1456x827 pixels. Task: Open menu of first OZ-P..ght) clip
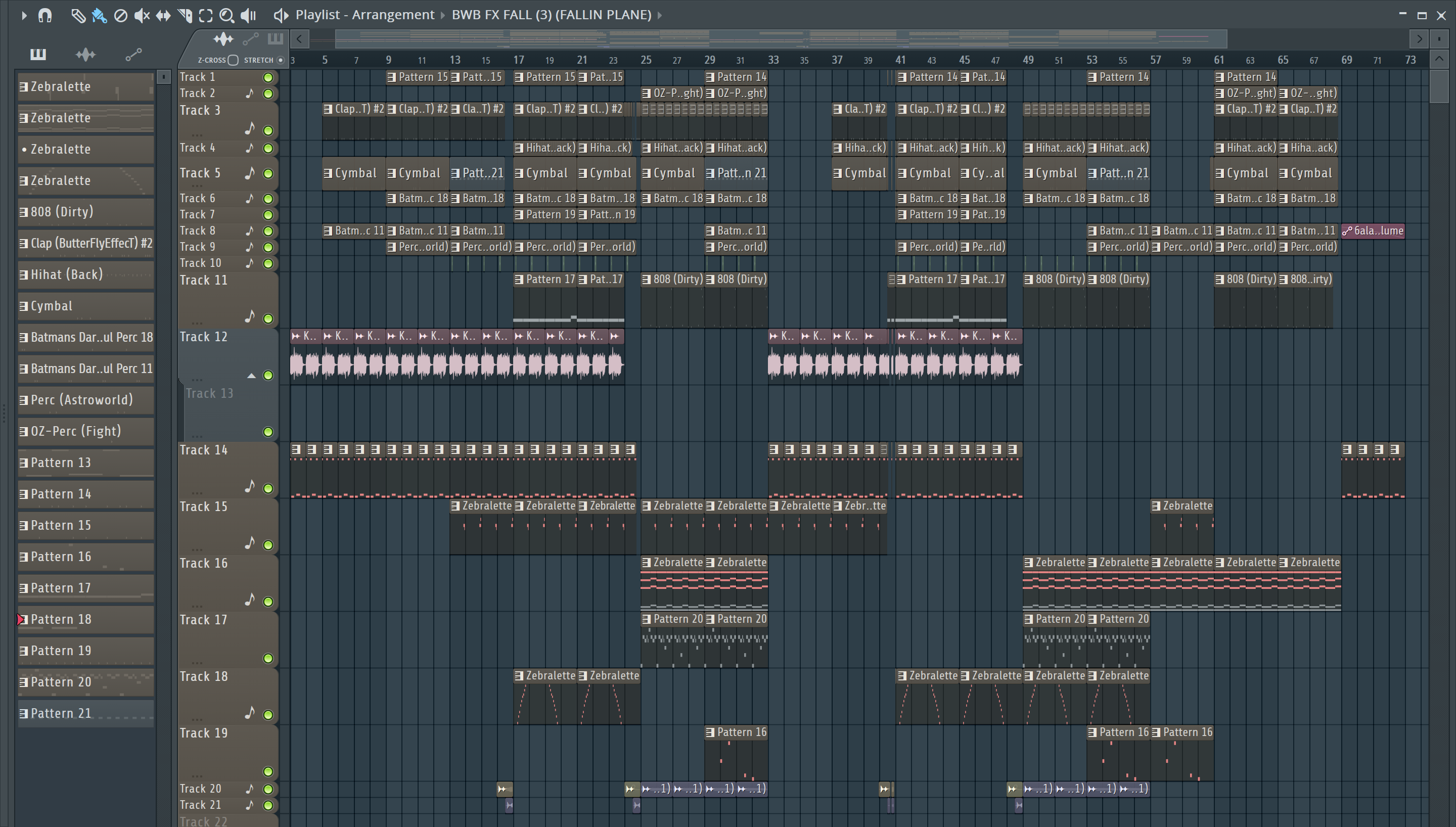click(x=646, y=93)
